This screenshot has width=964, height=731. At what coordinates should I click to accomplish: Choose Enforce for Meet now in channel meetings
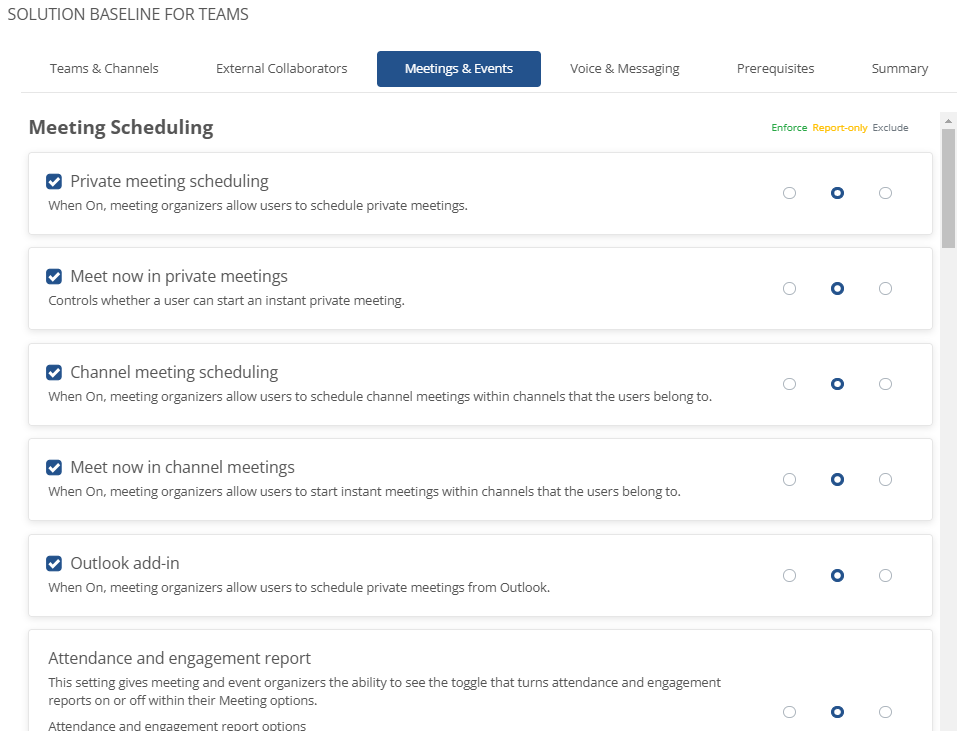789,480
